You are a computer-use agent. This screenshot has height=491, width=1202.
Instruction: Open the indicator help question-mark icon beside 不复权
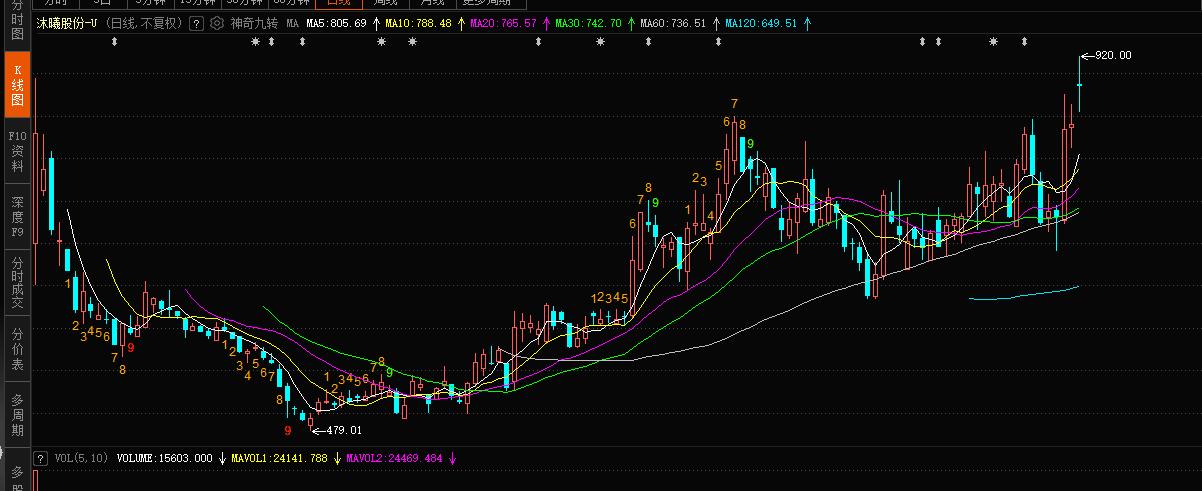pos(196,22)
